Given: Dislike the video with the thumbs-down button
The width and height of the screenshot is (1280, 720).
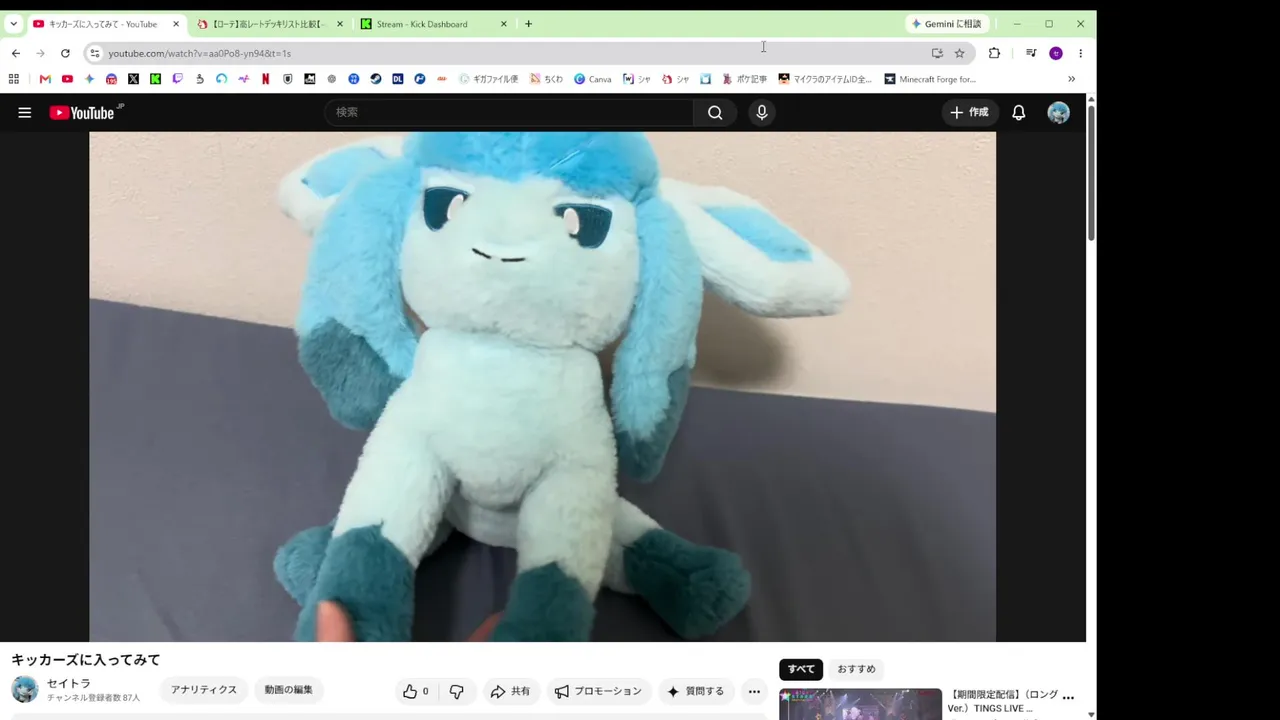Looking at the screenshot, I should pyautogui.click(x=457, y=691).
